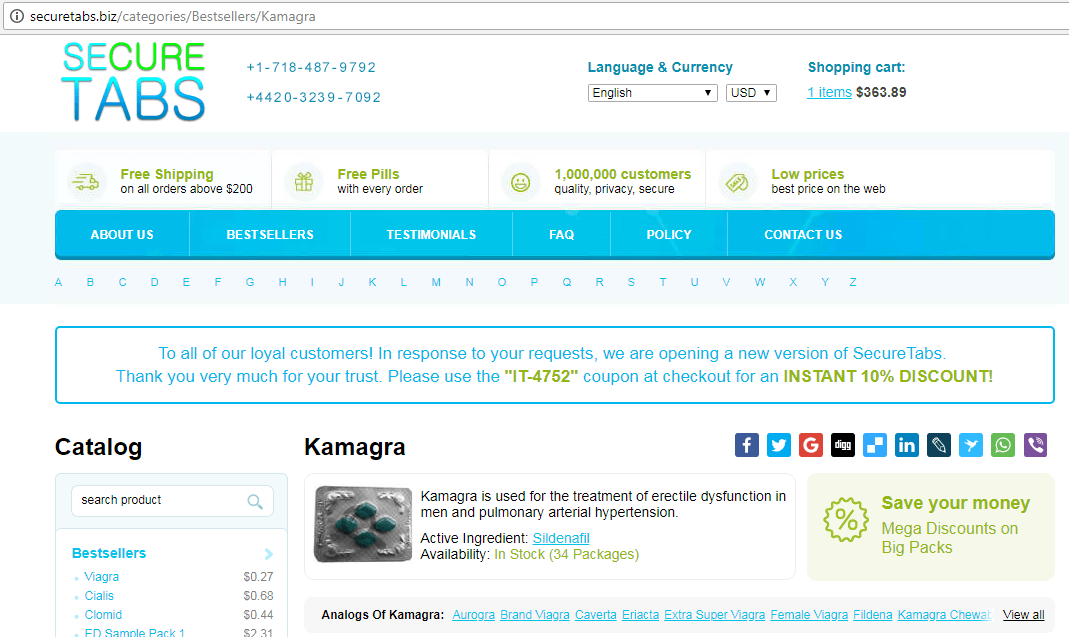
Task: Click the search magnifier icon in Catalog
Action: coord(255,501)
